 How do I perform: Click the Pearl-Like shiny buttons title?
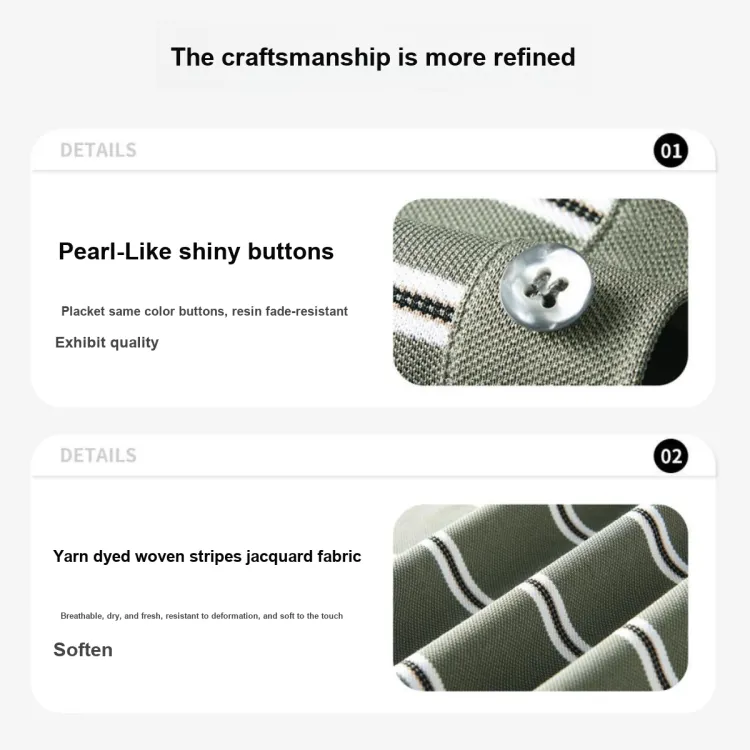click(196, 252)
